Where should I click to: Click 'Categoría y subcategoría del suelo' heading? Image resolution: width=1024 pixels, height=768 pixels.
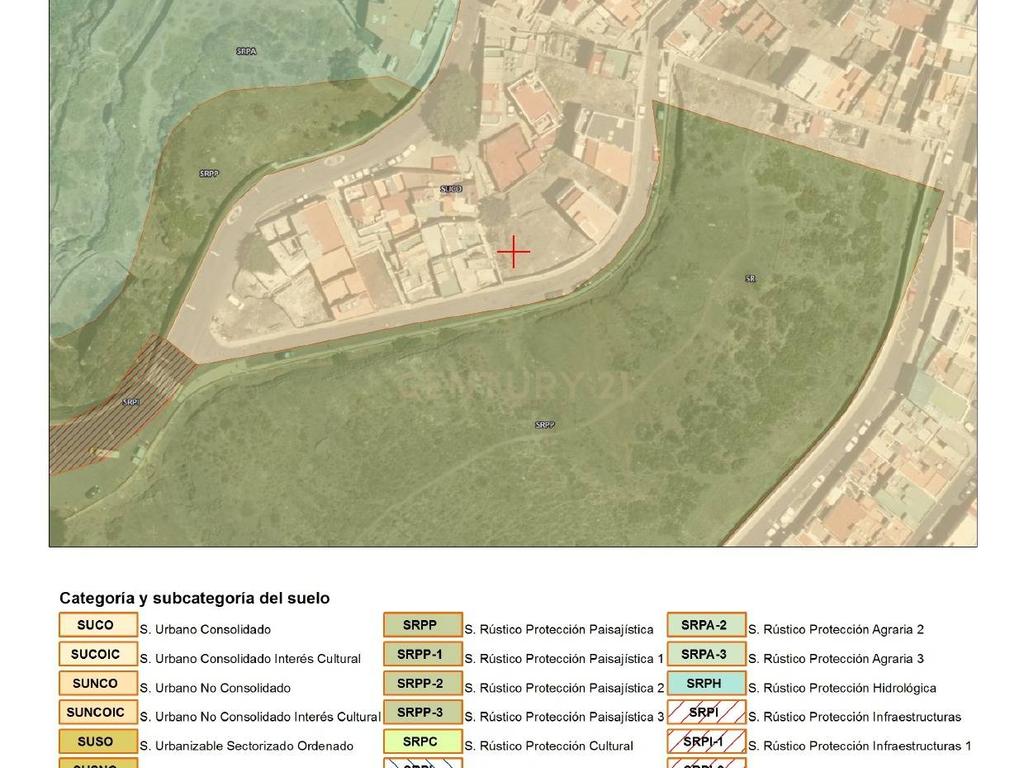pos(195,598)
